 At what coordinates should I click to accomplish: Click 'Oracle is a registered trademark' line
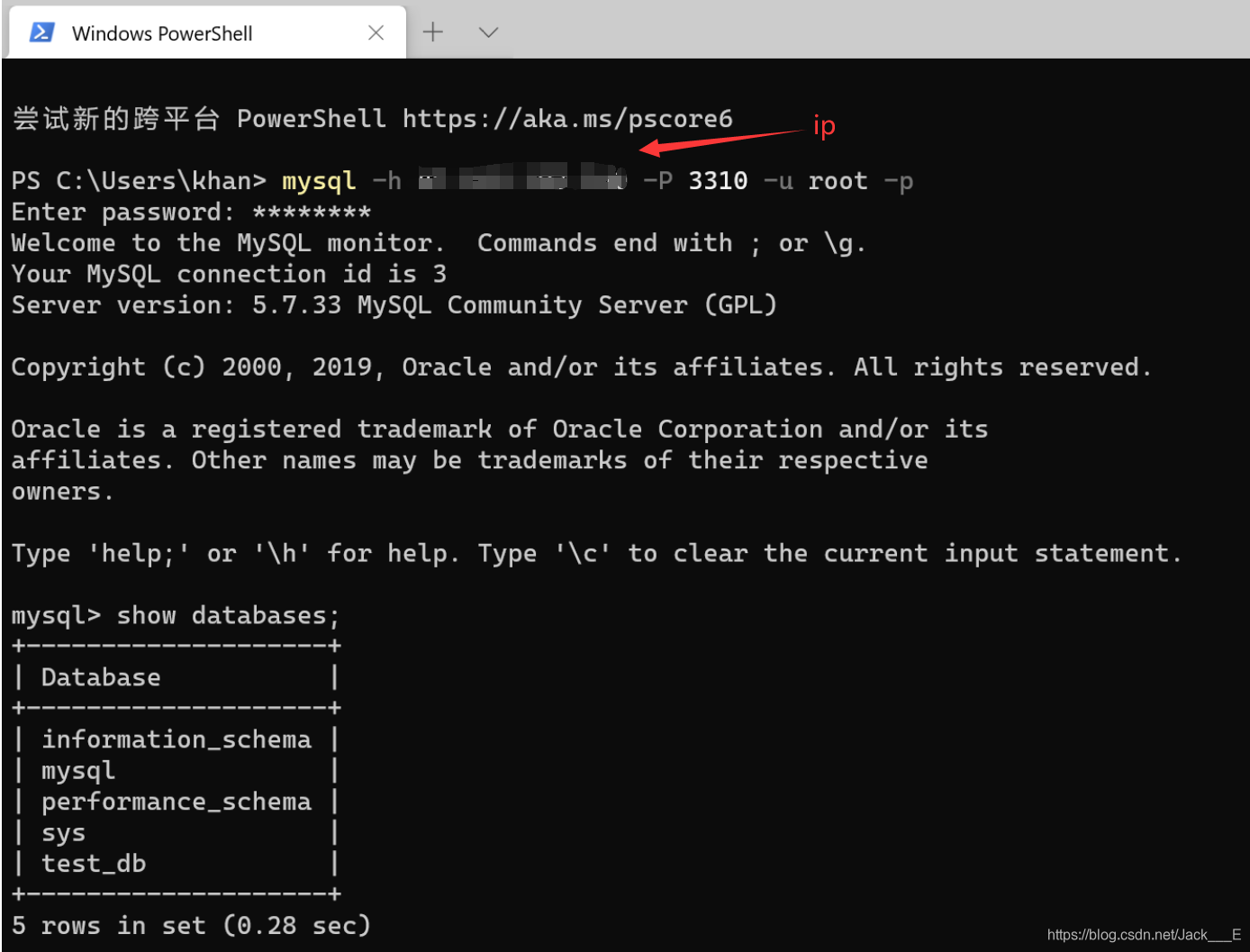click(x=500, y=430)
